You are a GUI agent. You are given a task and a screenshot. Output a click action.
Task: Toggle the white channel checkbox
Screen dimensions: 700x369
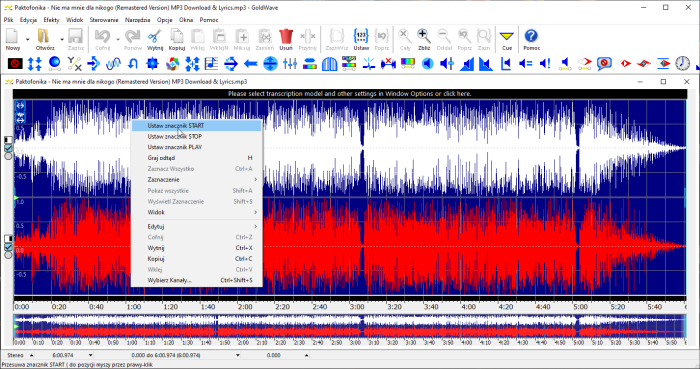click(8, 148)
